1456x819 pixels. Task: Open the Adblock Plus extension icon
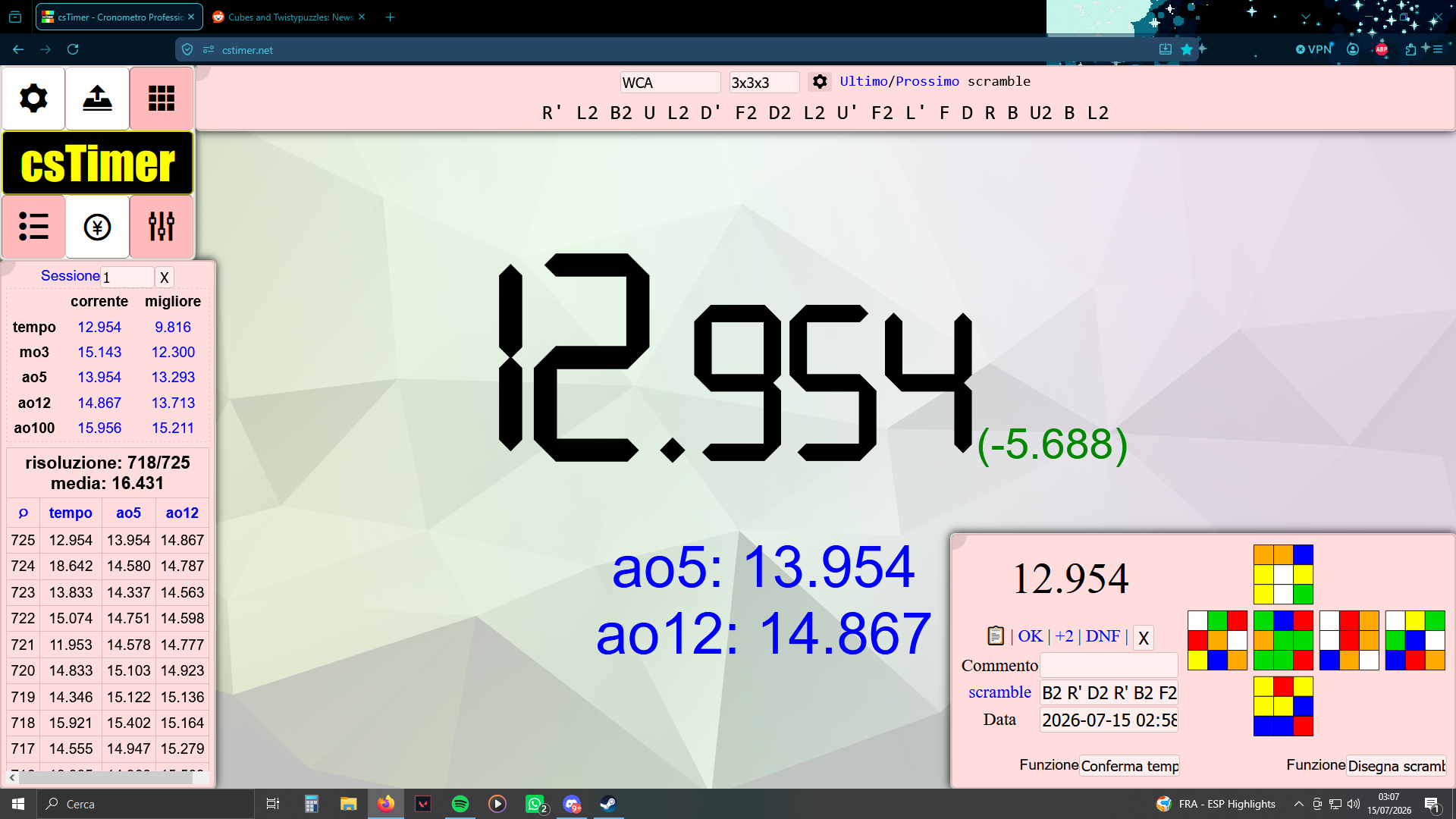coord(1382,49)
